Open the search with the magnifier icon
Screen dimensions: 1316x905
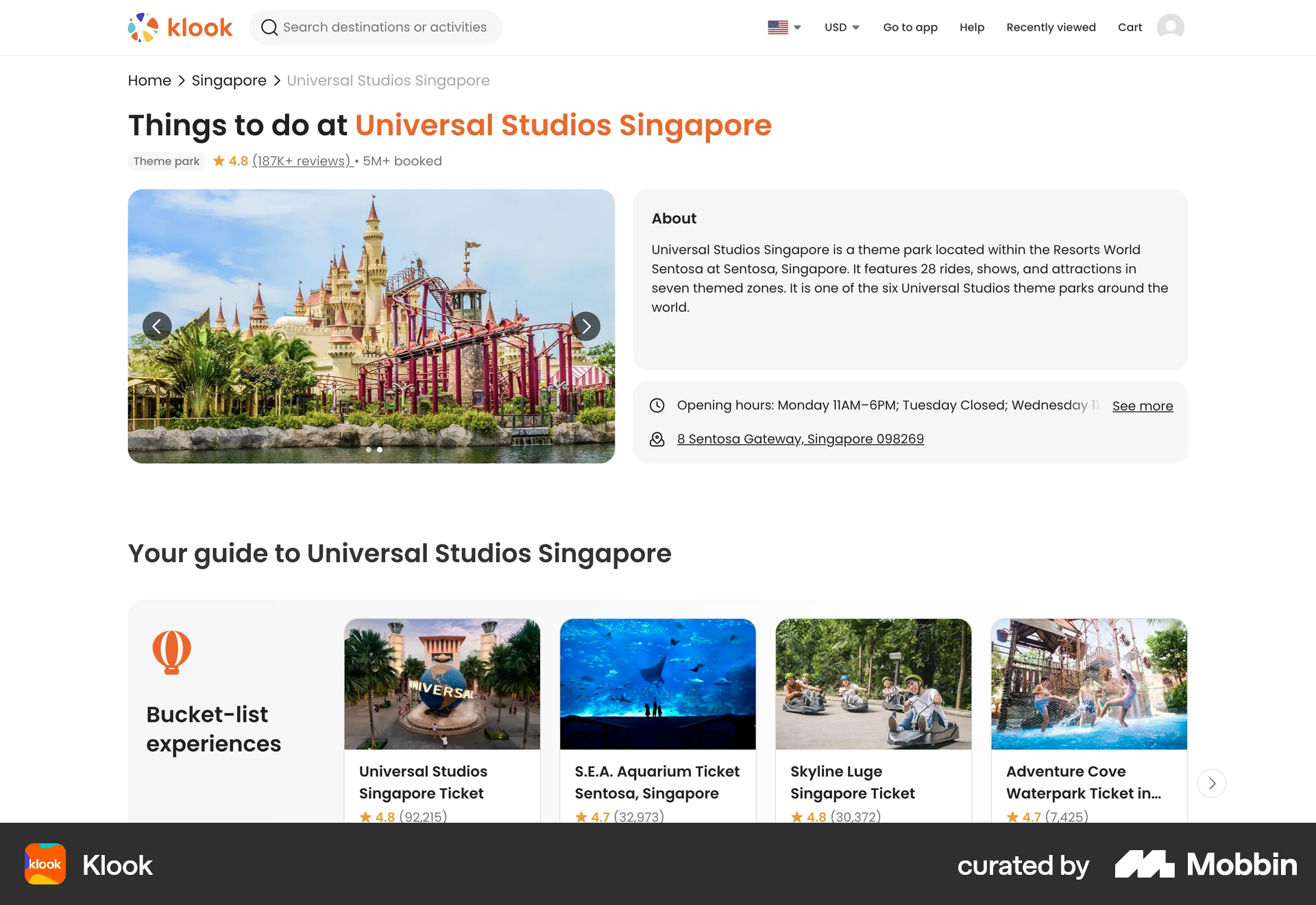tap(269, 27)
